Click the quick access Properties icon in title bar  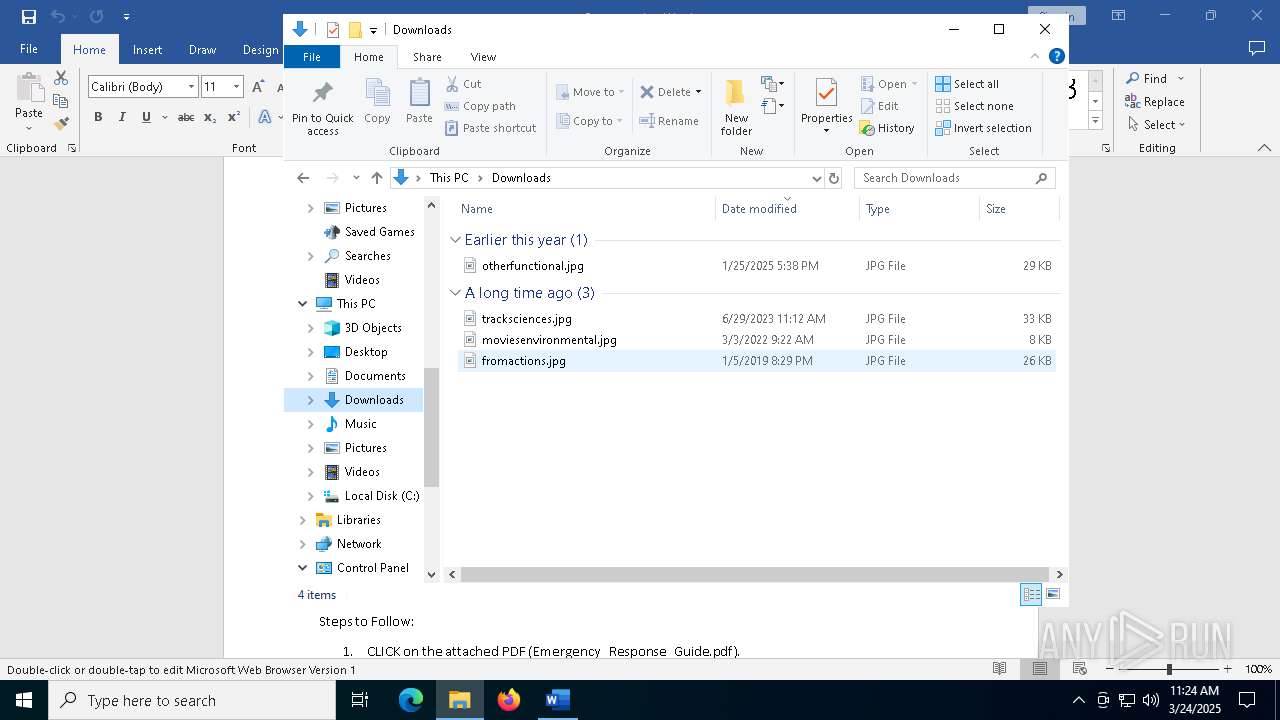click(x=333, y=30)
